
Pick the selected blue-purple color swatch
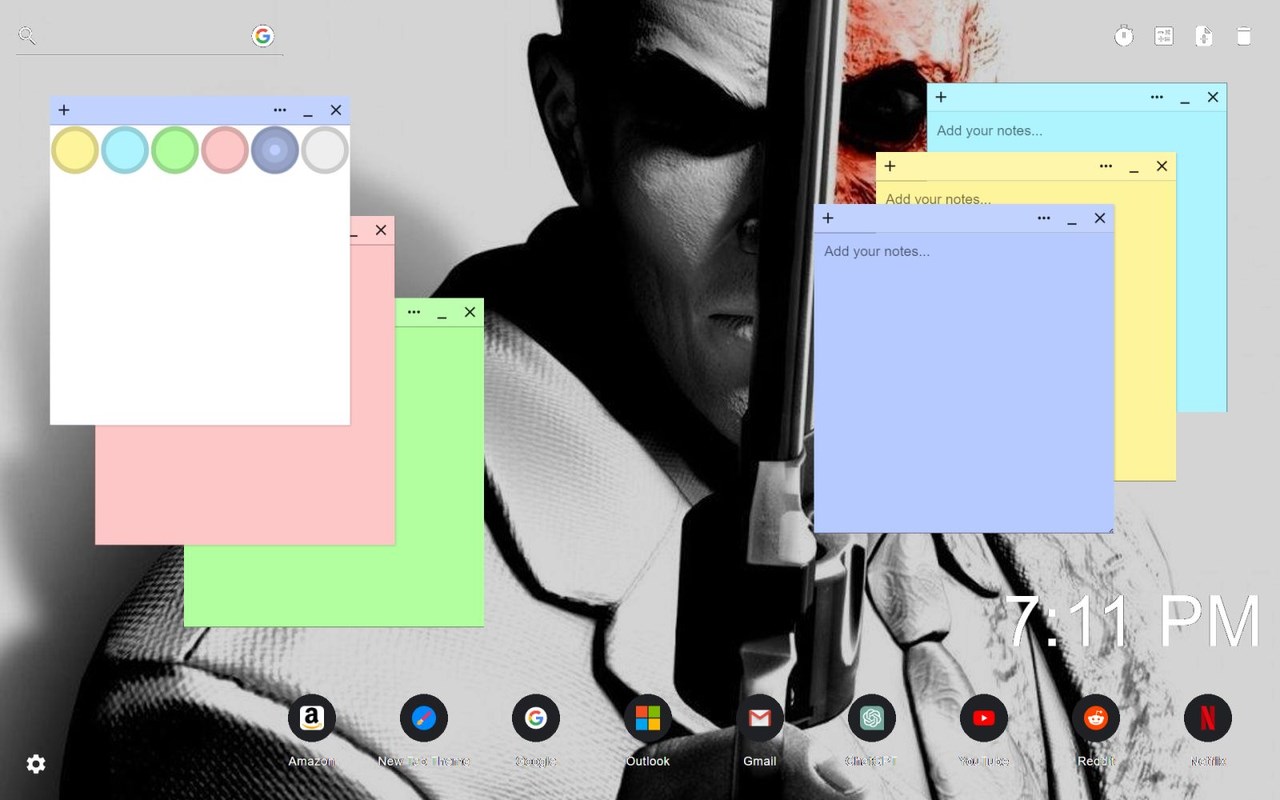pos(275,150)
